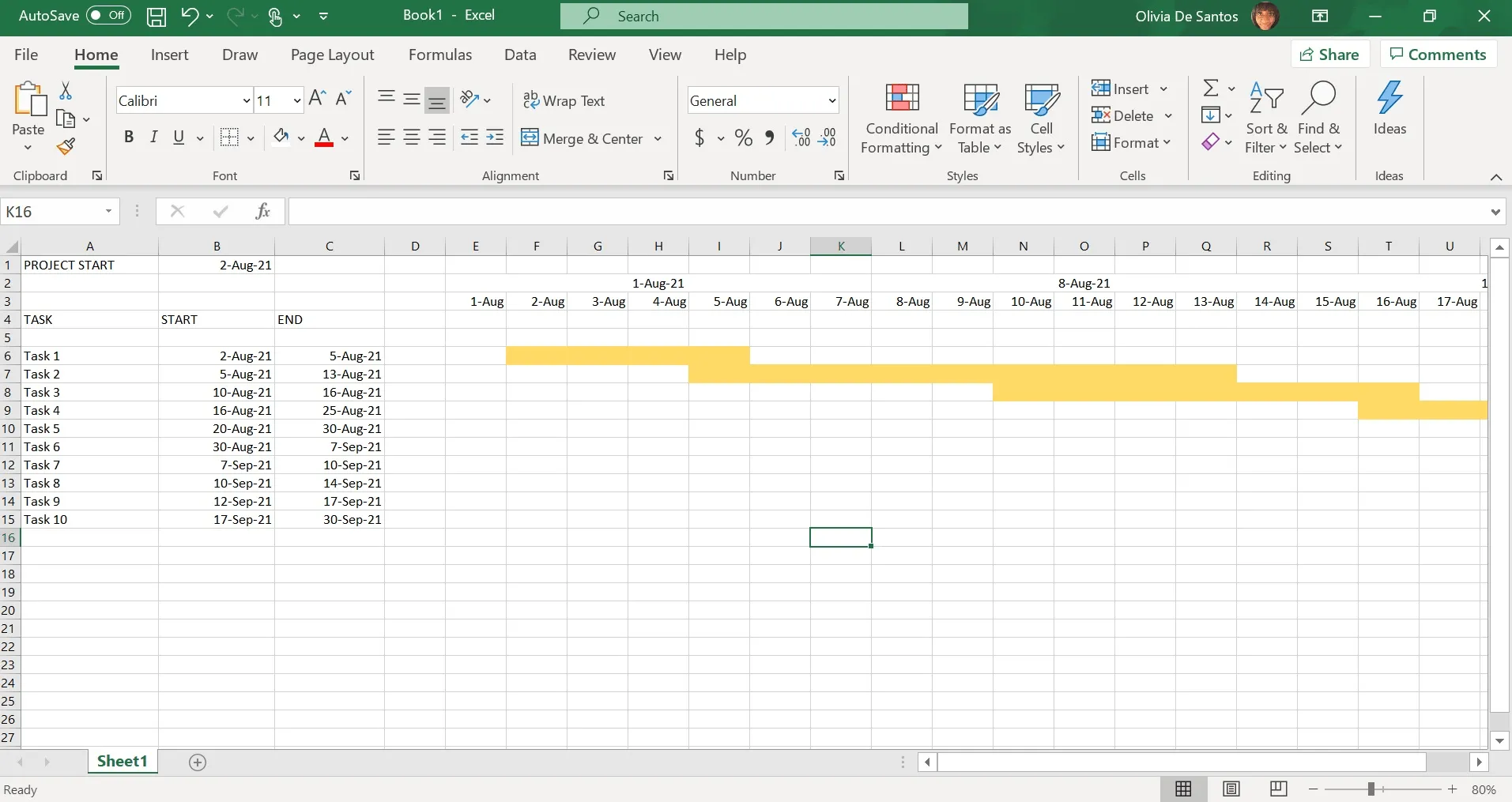Image resolution: width=1512 pixels, height=802 pixels.
Task: Open Conditional Formatting menu
Action: 901,119
